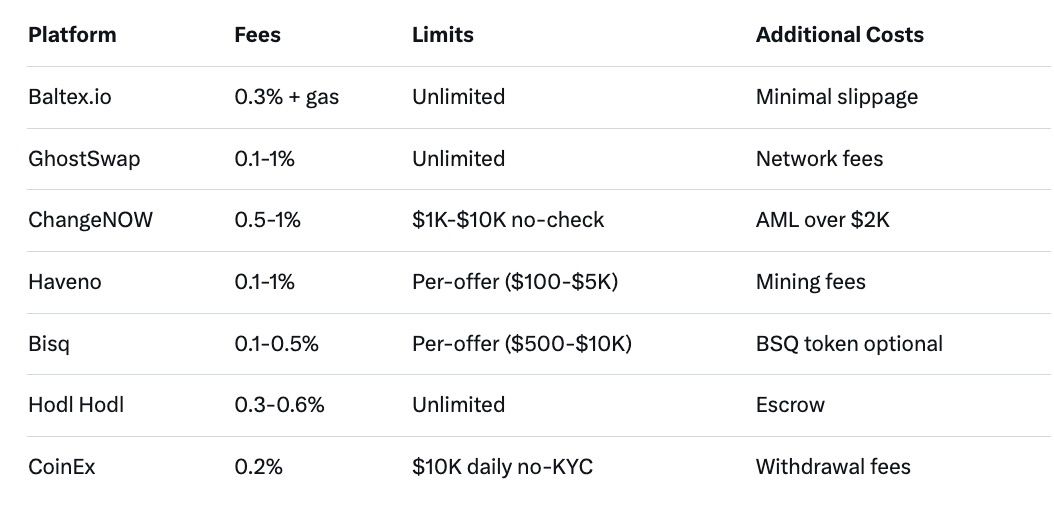This screenshot has width=1054, height=530.
Task: Click the AML over $2K cell
Action: [822, 220]
